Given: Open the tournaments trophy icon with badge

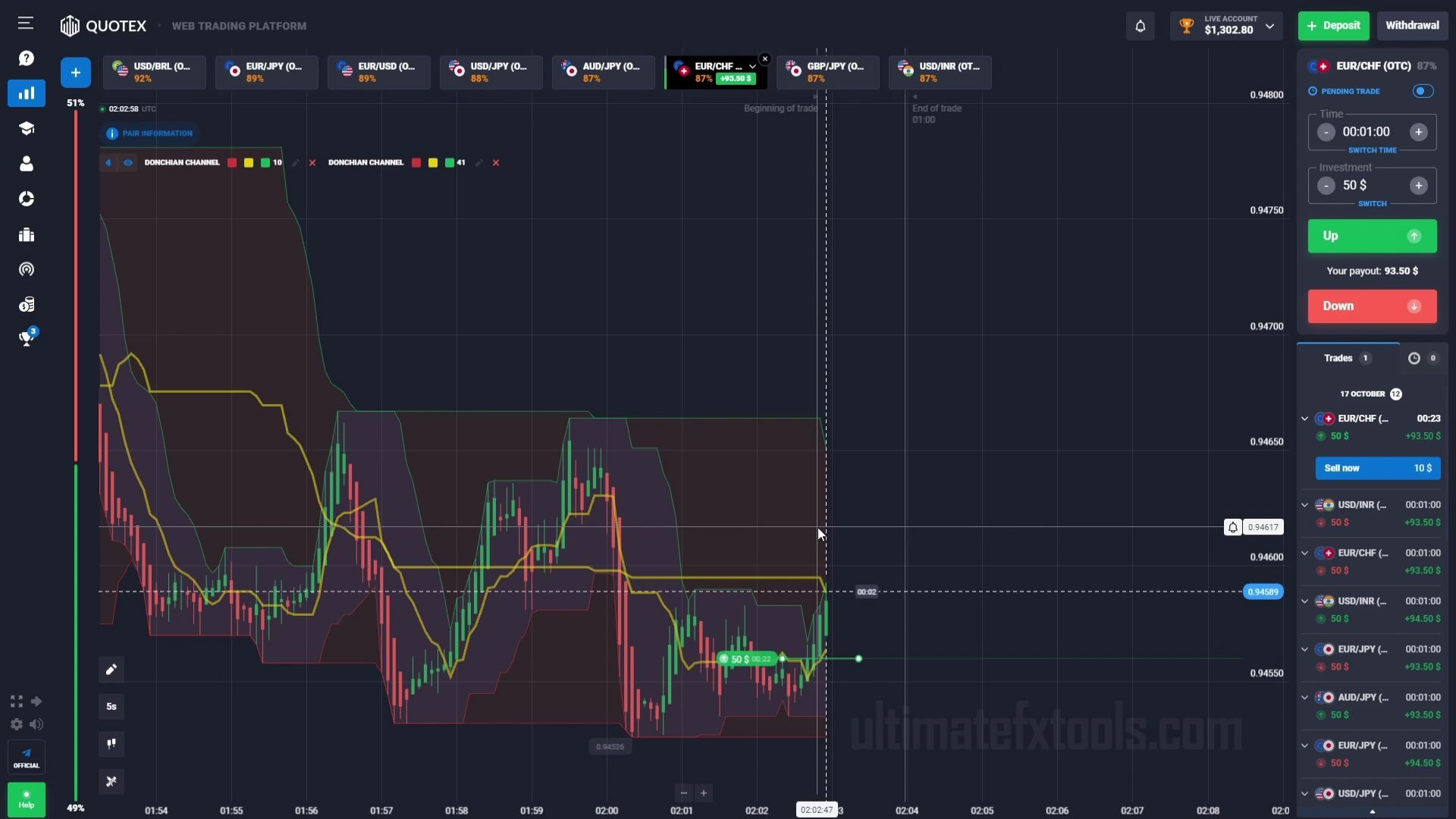Looking at the screenshot, I should click(28, 337).
